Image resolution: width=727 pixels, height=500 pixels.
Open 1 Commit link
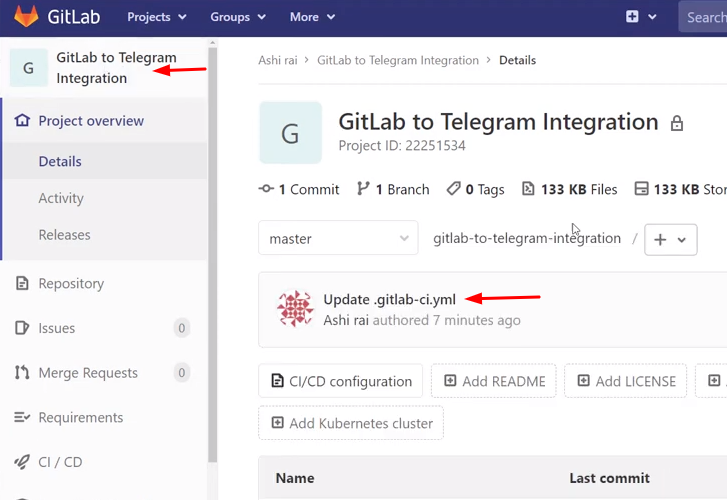click(x=309, y=189)
